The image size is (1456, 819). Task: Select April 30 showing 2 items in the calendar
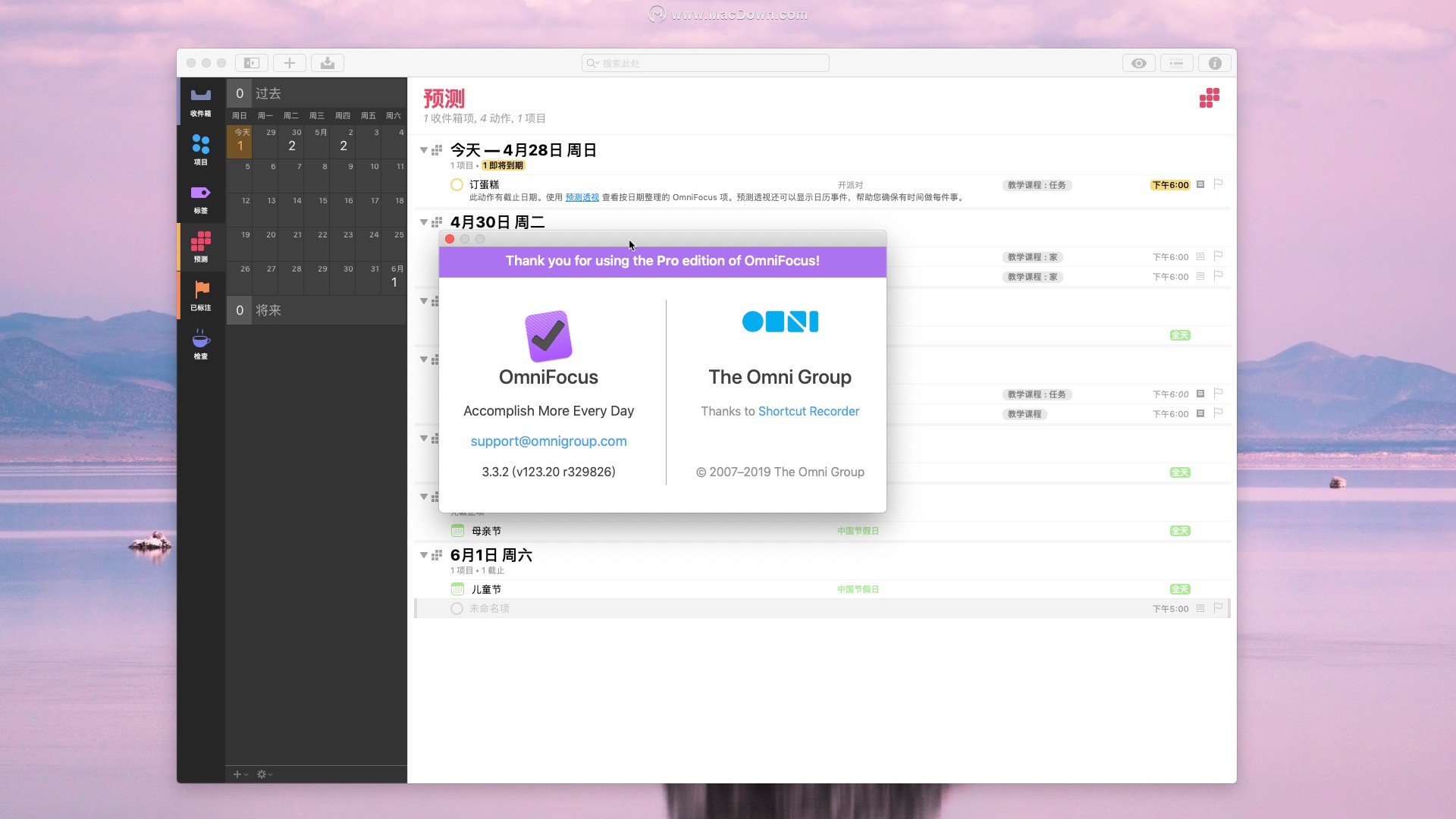tap(291, 141)
